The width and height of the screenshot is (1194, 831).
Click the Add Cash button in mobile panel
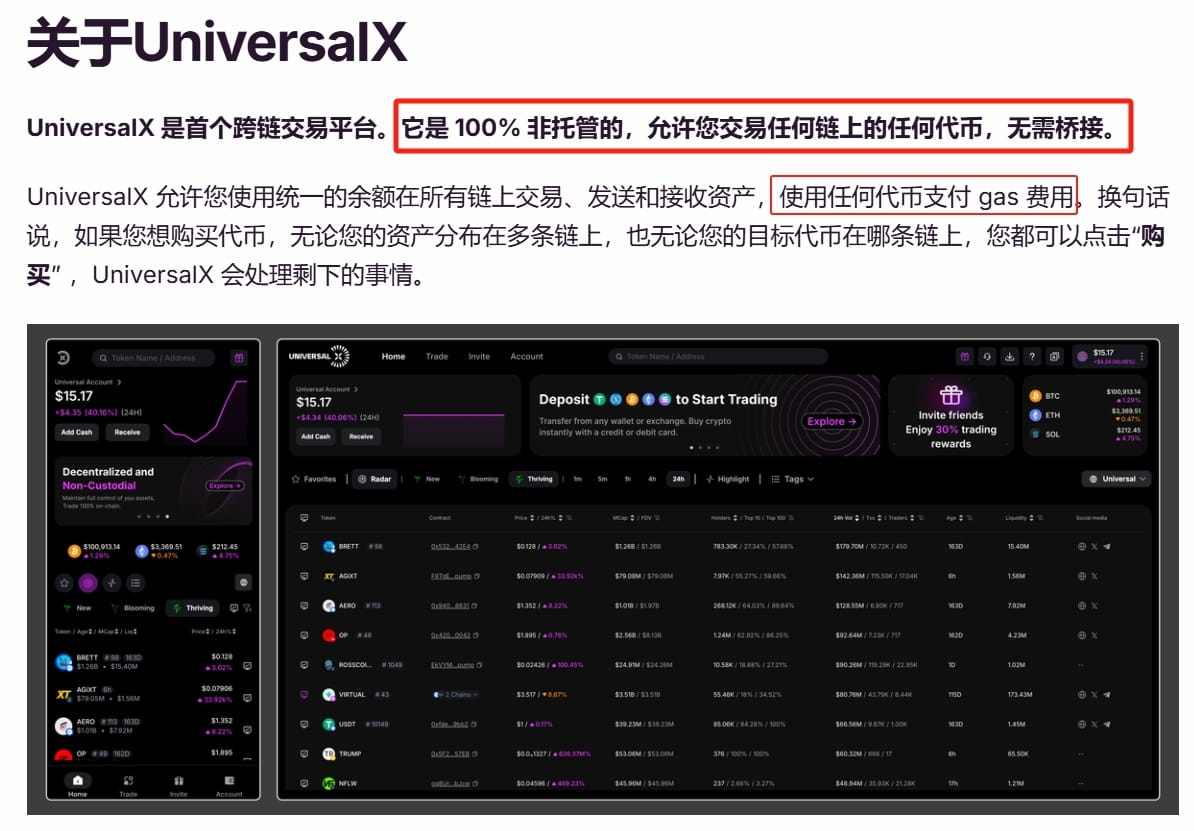[x=77, y=432]
